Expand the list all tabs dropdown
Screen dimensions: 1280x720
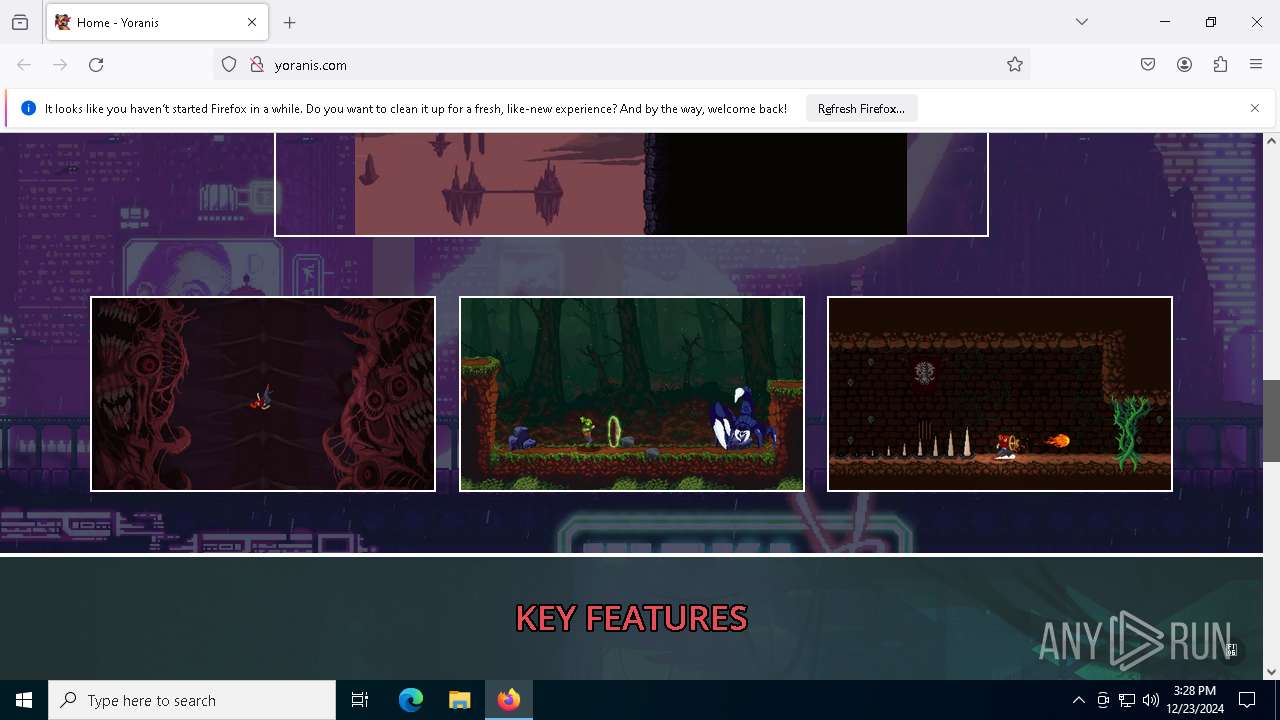[x=1082, y=22]
